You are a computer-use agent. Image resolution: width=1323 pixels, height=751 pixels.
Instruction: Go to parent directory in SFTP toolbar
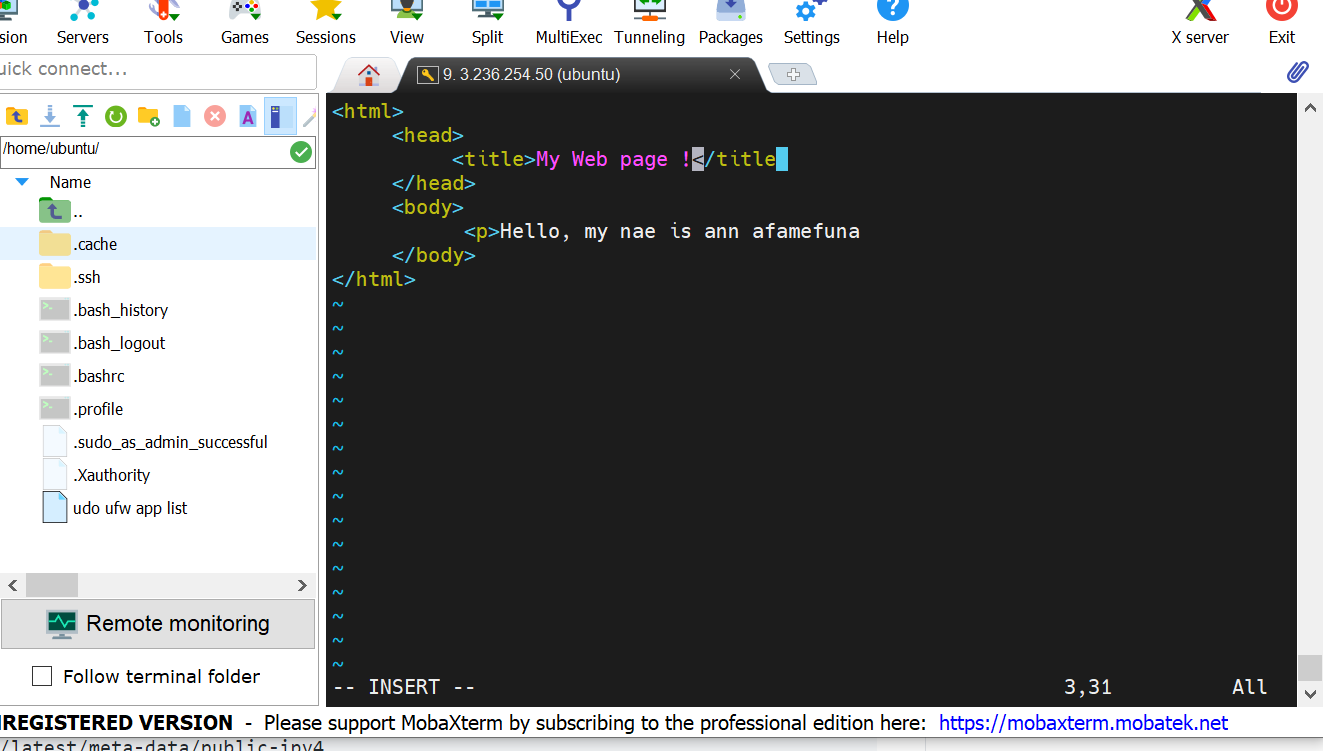(17, 117)
